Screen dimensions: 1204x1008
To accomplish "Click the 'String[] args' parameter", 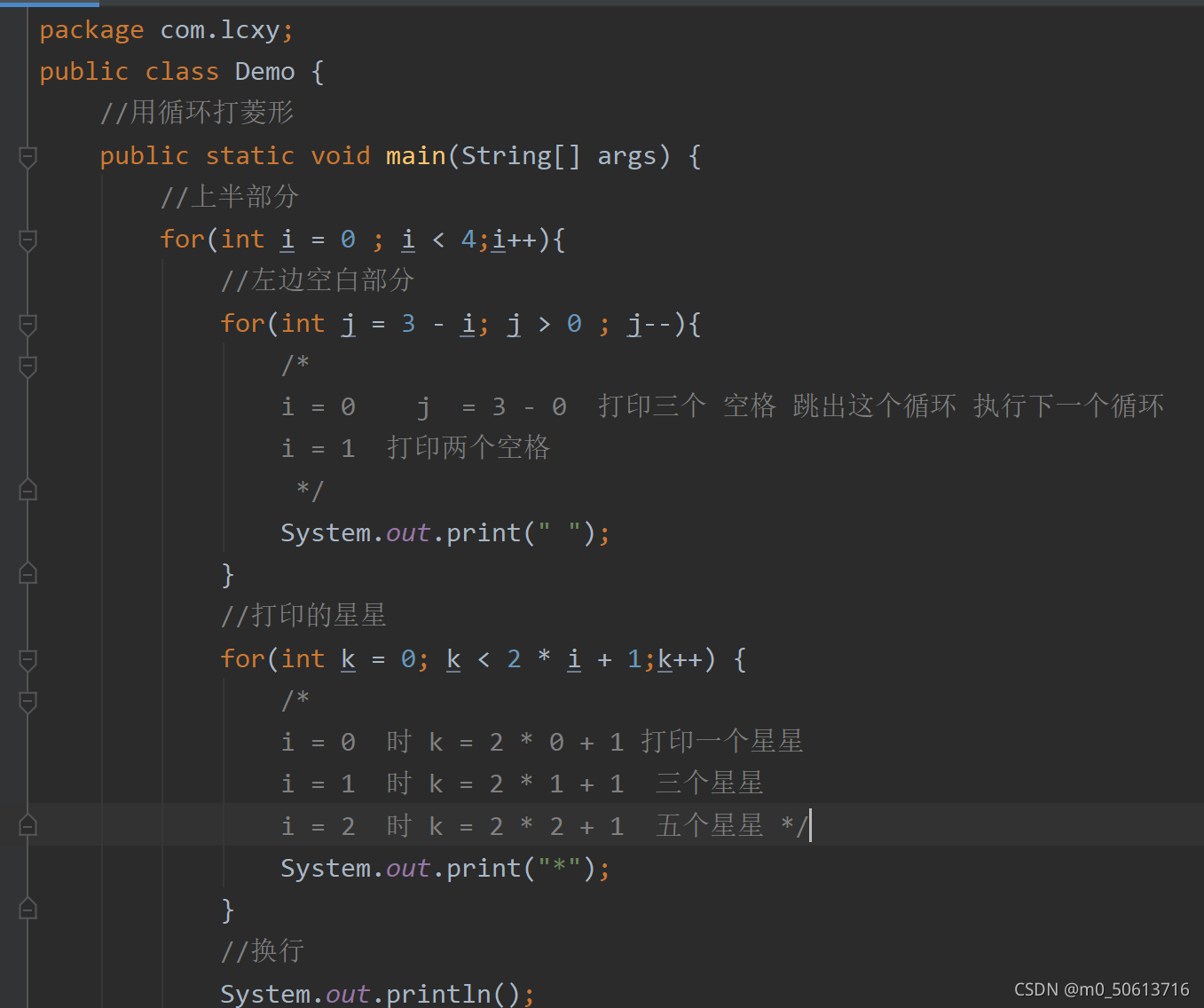I will [x=559, y=156].
